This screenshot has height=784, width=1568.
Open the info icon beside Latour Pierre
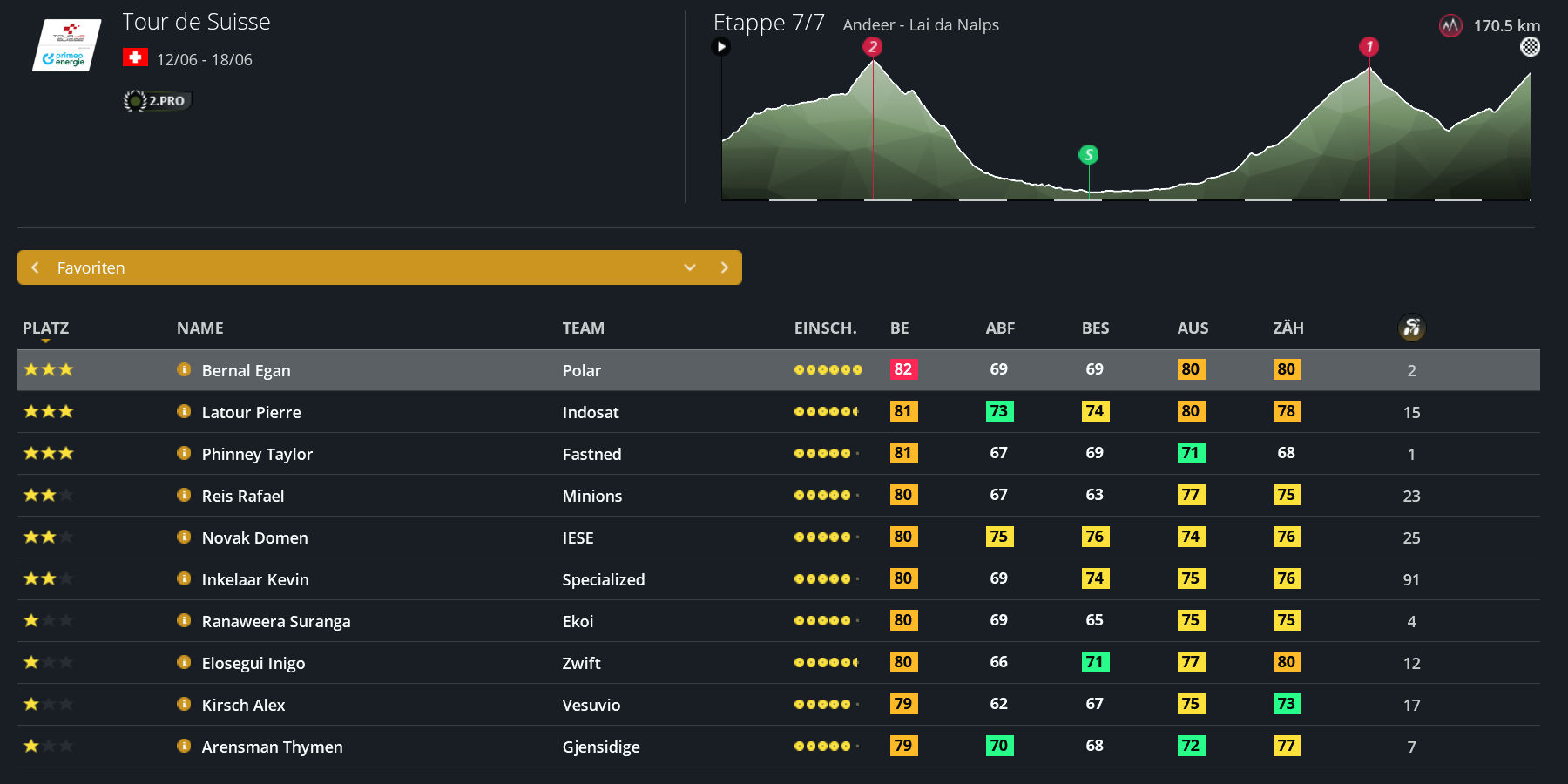click(x=184, y=411)
